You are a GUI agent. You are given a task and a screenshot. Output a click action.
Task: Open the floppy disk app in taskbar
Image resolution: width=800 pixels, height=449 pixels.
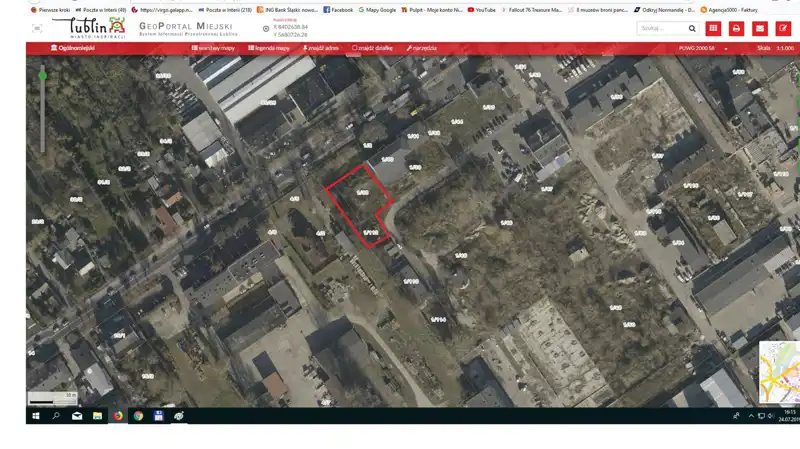[x=159, y=416]
